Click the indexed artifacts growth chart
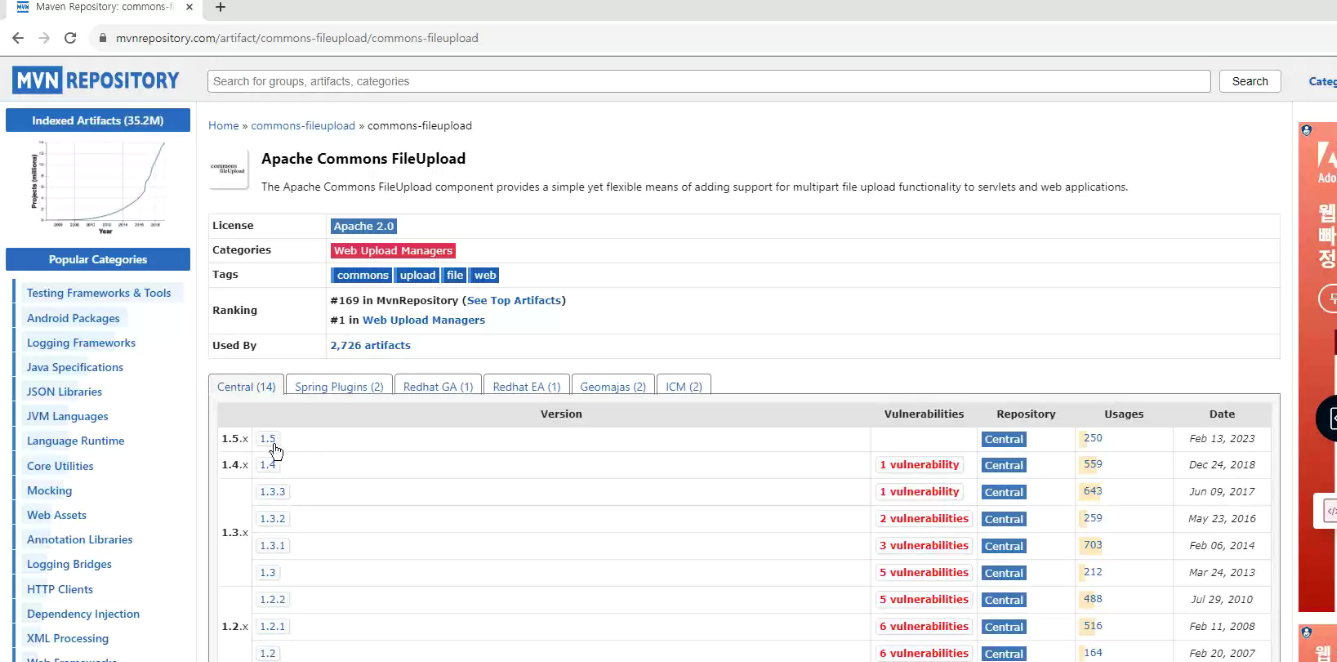Screen dimensions: 1337x662 click(98, 187)
